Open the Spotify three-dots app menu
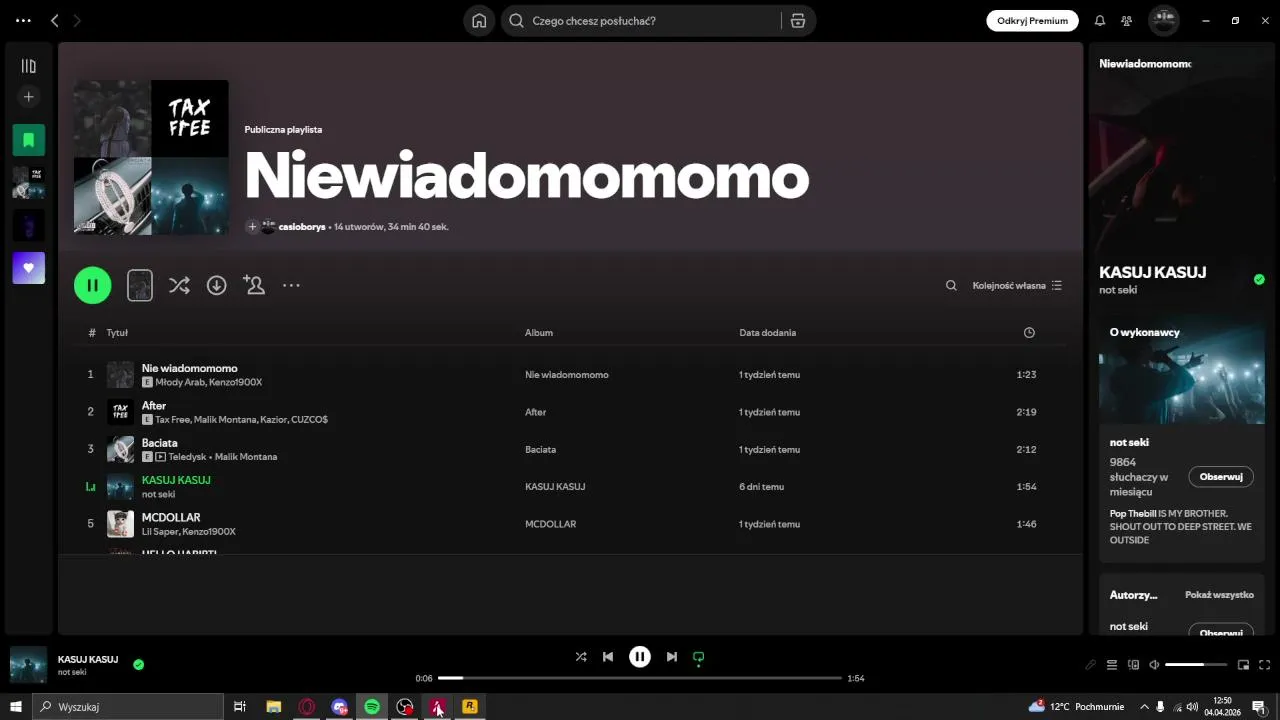1280x720 pixels. [23, 20]
